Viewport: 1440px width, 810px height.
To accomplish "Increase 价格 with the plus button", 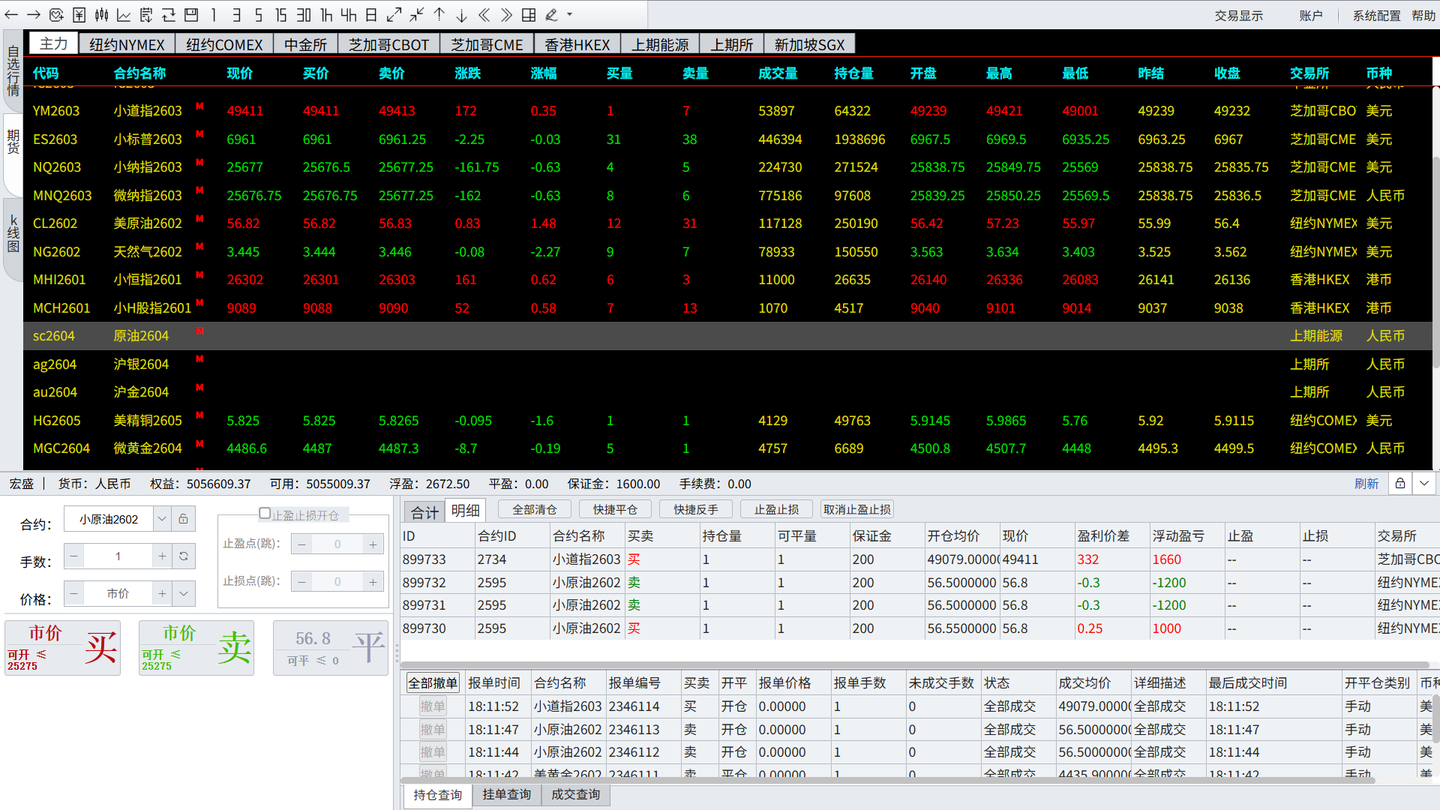I will (162, 594).
